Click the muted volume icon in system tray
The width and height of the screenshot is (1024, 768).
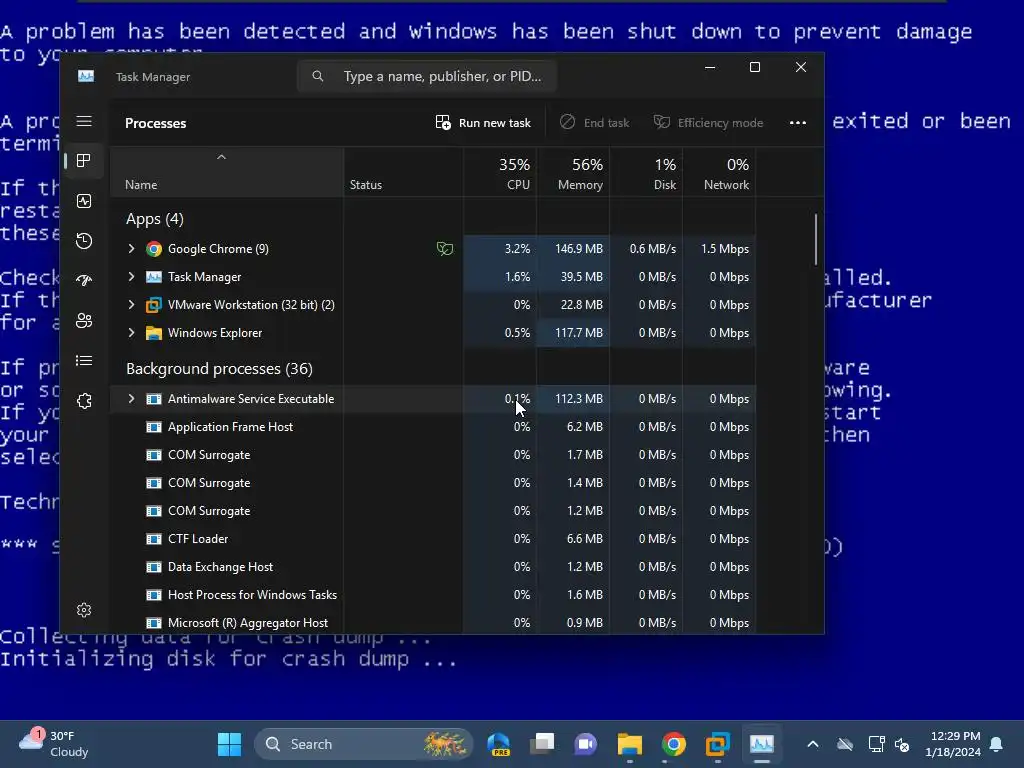[x=903, y=744]
